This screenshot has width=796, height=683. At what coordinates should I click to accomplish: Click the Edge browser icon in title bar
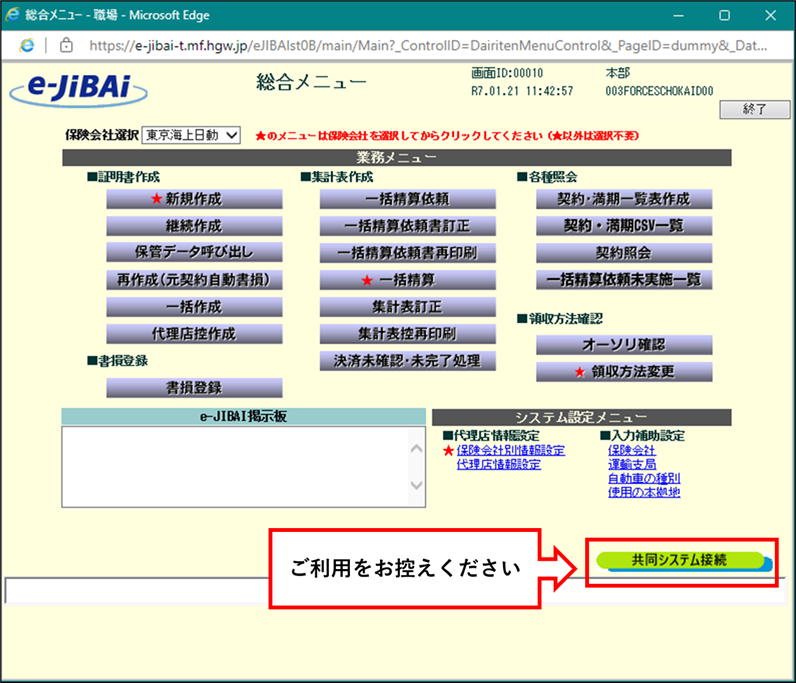(14, 15)
